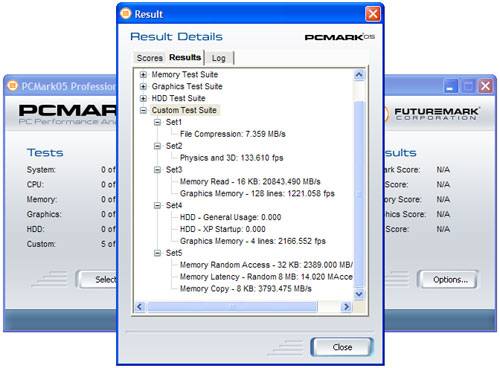Select the File Compression result entry

233,134
